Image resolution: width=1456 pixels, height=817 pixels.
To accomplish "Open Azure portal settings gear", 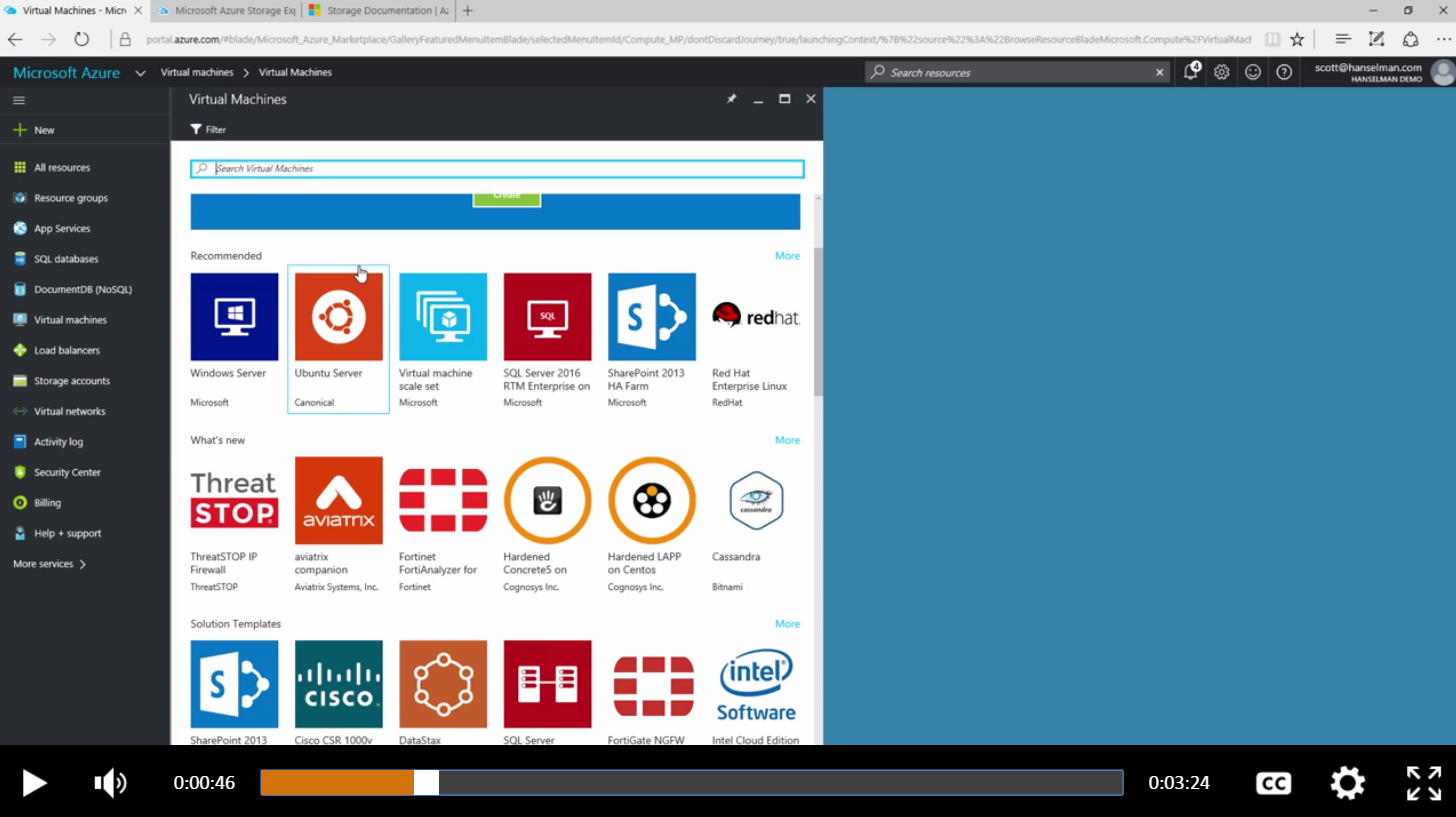I will click(1221, 72).
